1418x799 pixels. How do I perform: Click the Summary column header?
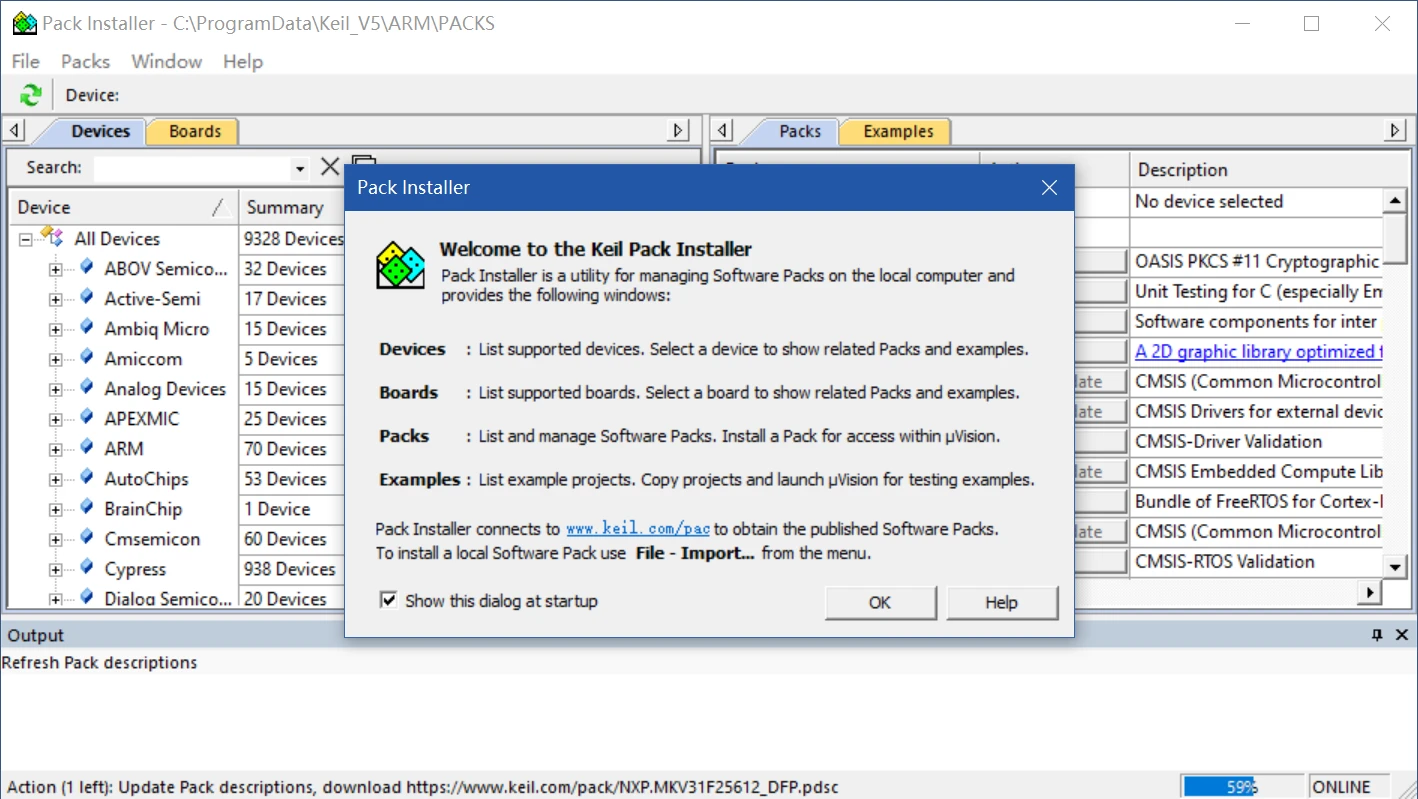tap(290, 207)
